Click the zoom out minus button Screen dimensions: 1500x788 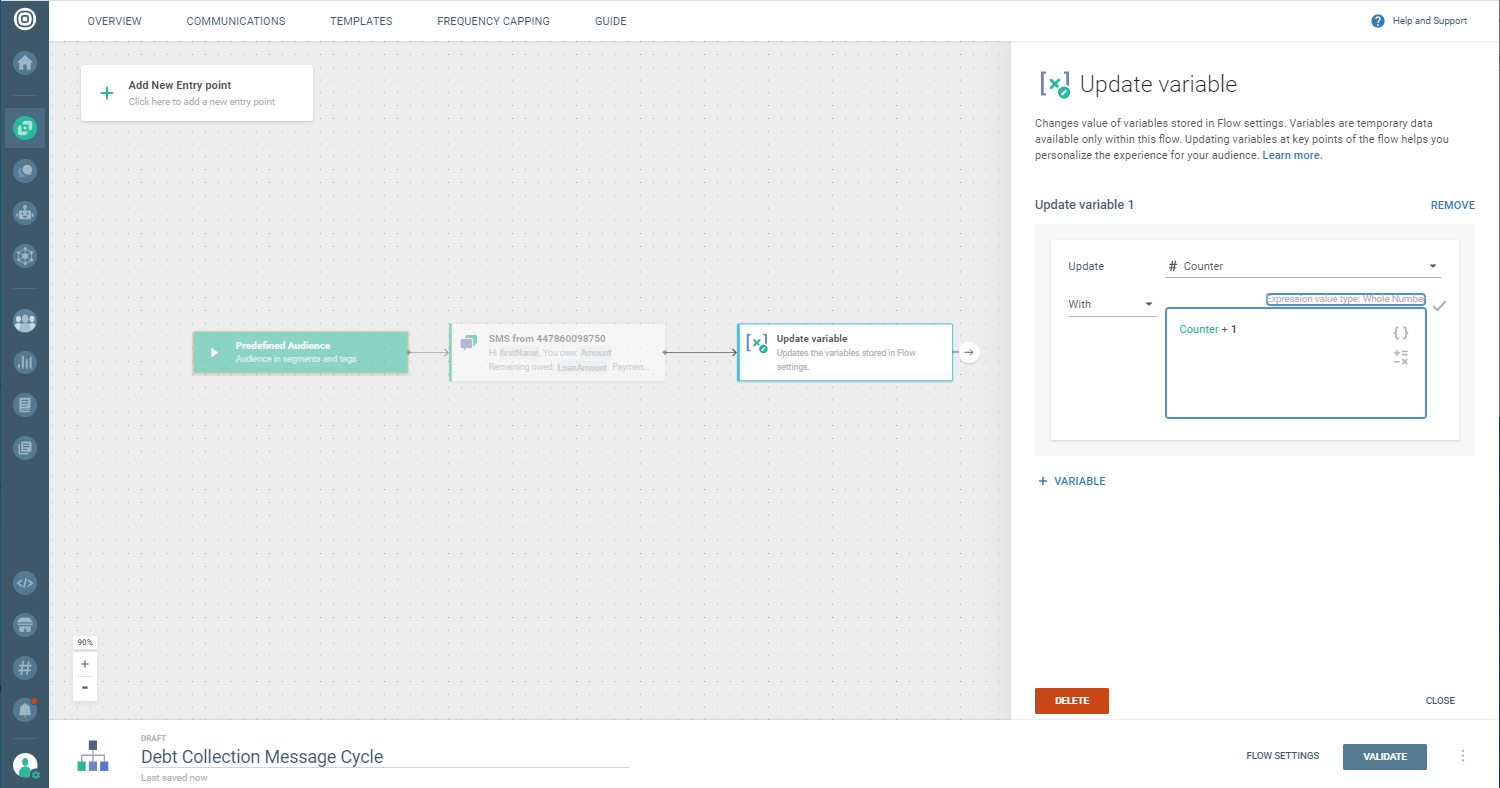pyautogui.click(x=85, y=688)
